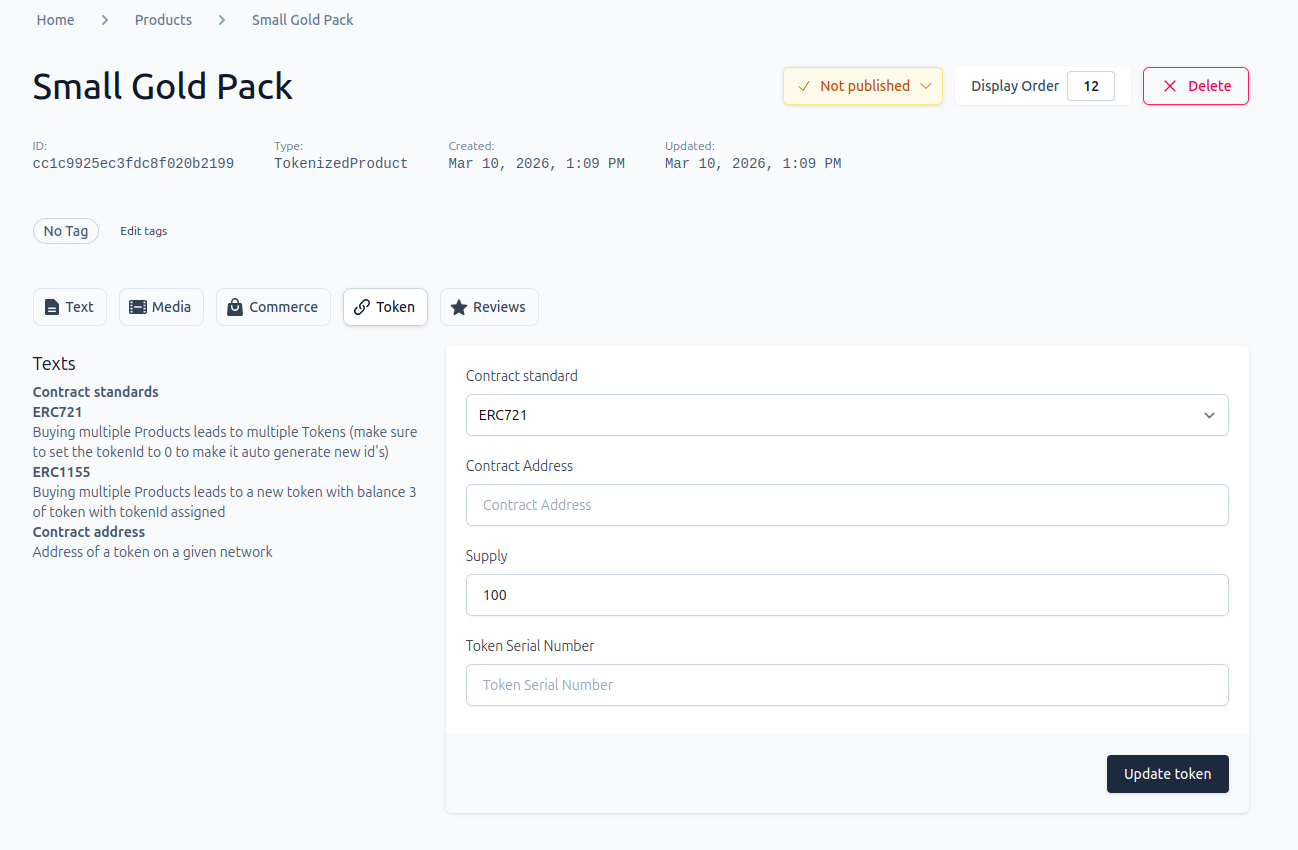1298x850 pixels.
Task: Open the Not published status dropdown
Action: (863, 86)
